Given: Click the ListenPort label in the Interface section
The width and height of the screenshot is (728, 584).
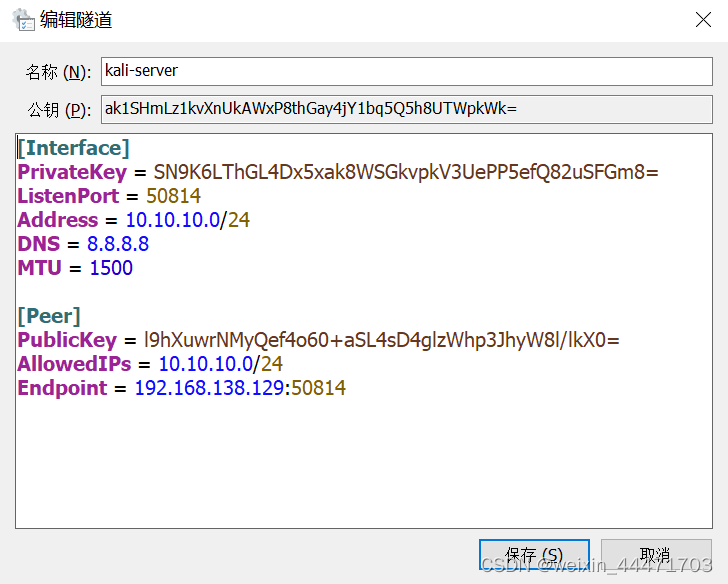Looking at the screenshot, I should coord(68,196).
